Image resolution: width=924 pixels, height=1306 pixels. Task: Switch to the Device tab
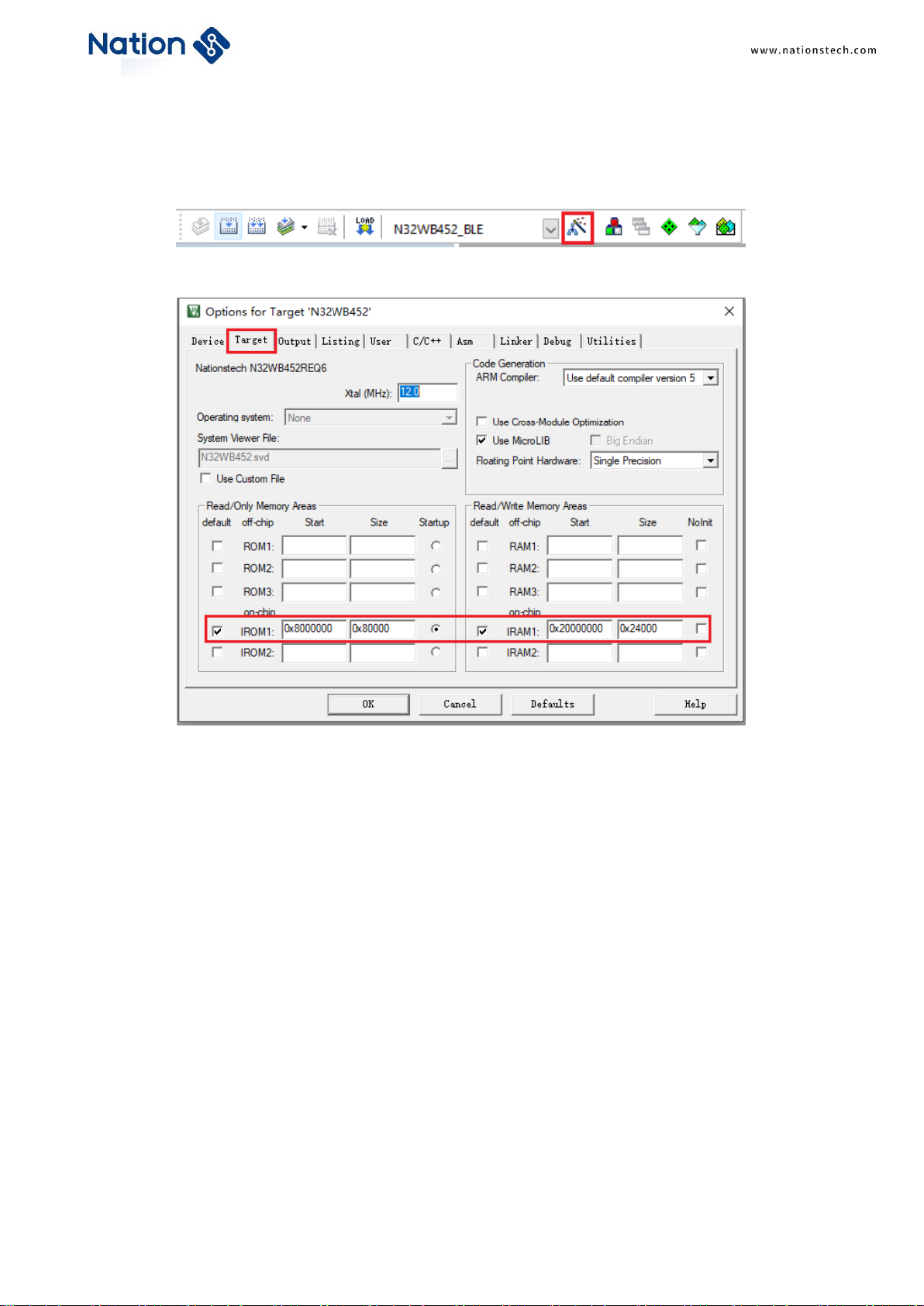(208, 341)
